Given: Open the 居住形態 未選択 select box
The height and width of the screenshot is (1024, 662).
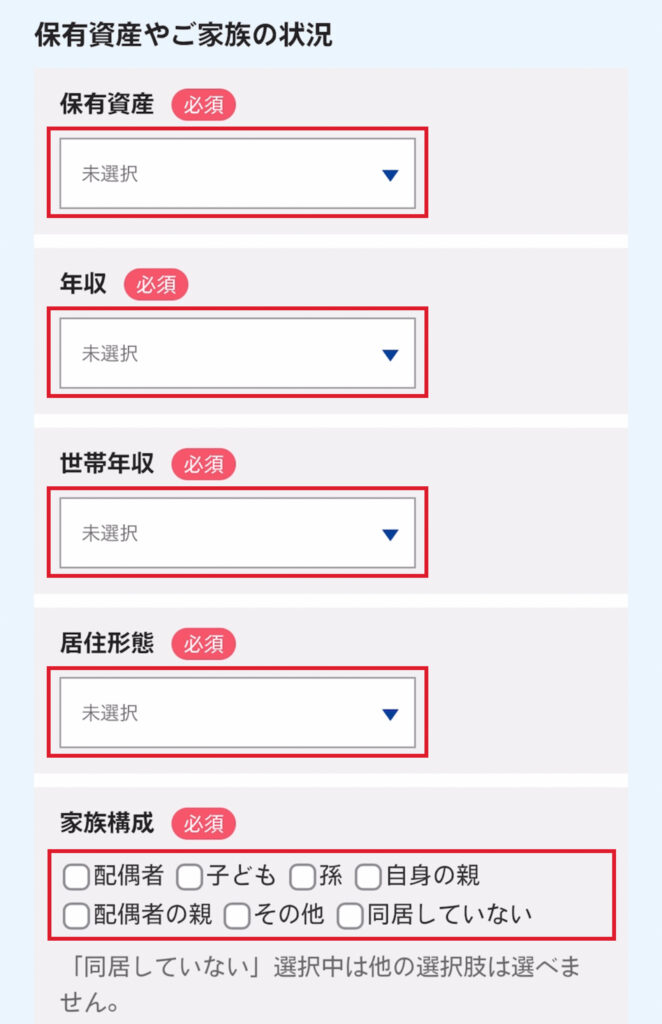Looking at the screenshot, I should click(237, 714).
